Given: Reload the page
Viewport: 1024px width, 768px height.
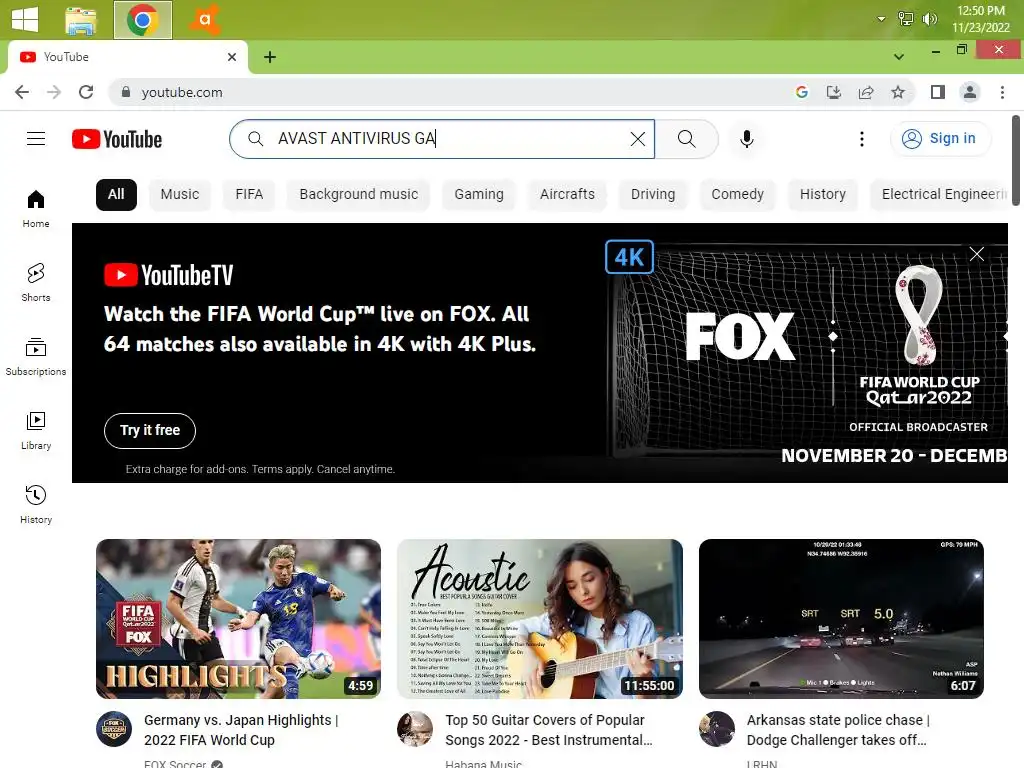Looking at the screenshot, I should click(86, 92).
